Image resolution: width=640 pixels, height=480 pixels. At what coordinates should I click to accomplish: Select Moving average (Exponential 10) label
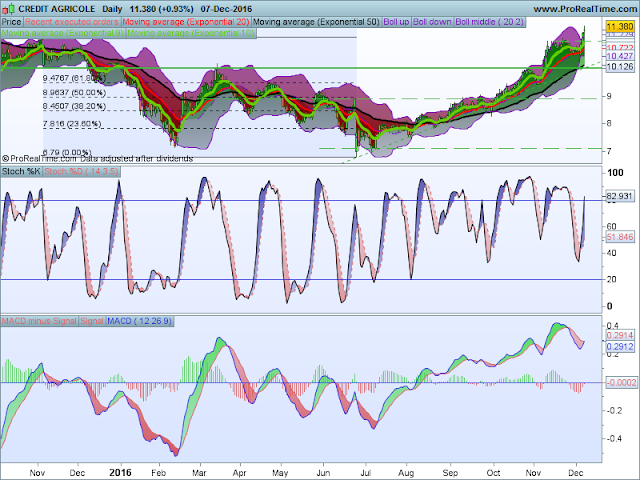coord(191,33)
